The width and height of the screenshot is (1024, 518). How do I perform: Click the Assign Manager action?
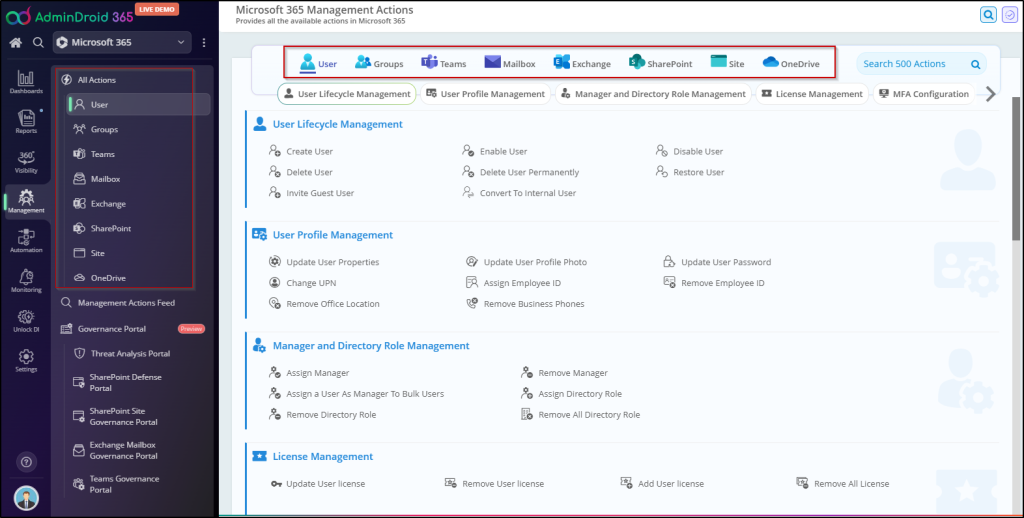tap(309, 373)
